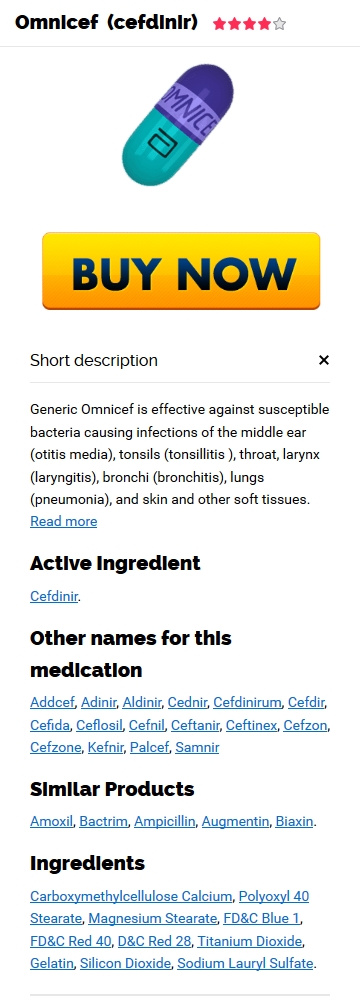Select the Cefdinirum link
Viewport: 360px width, 996px height.
coord(247,703)
